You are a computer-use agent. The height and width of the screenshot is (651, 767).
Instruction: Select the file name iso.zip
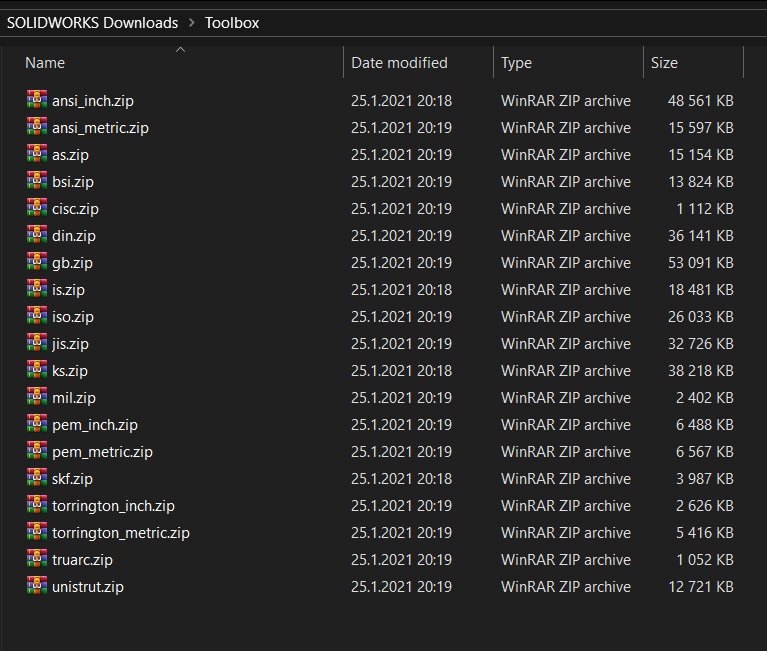point(73,317)
